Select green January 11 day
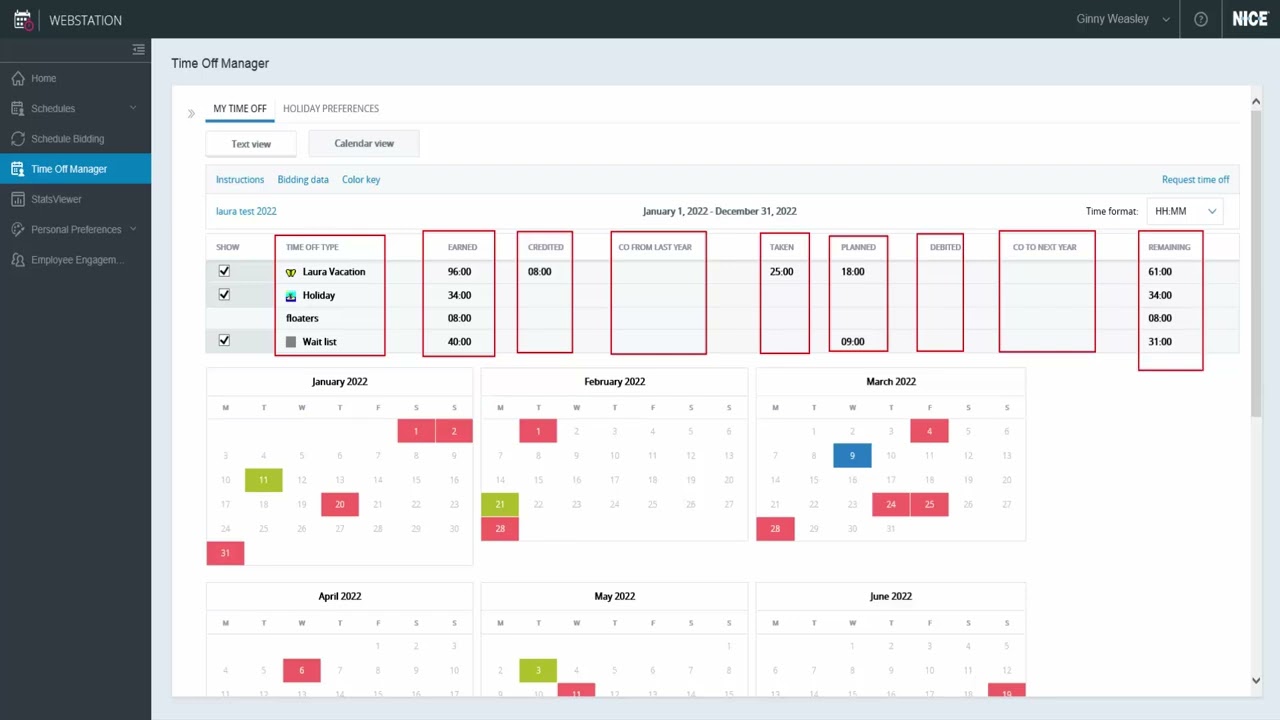Screen dimensions: 1280x720 coord(263,480)
